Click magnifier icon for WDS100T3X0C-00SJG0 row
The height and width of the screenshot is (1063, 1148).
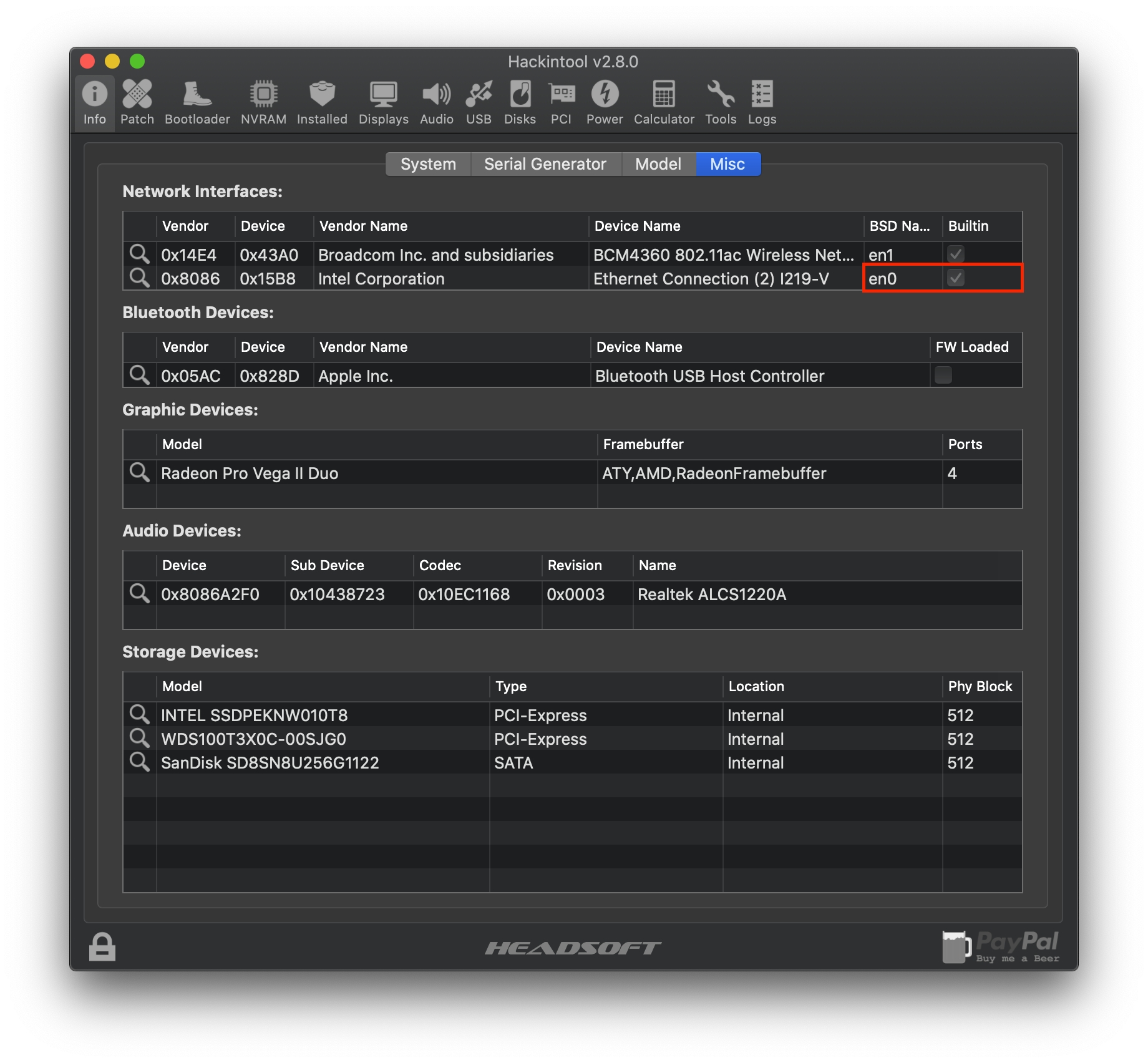(139, 738)
